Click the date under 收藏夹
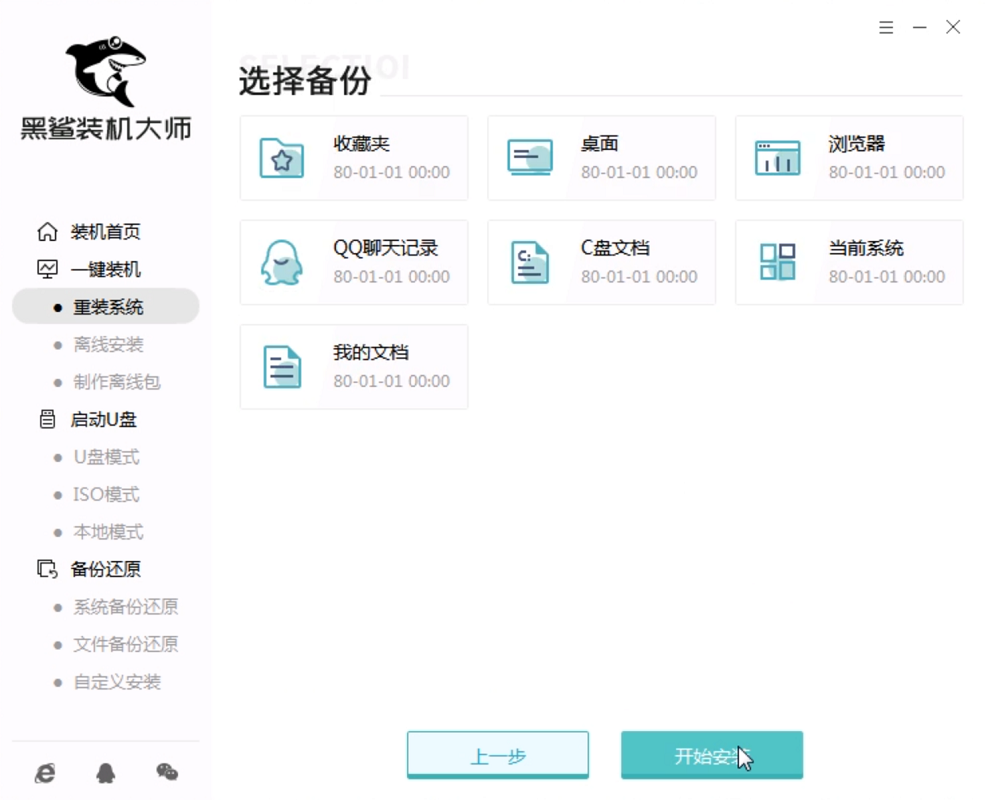The image size is (986, 800). 392,172
